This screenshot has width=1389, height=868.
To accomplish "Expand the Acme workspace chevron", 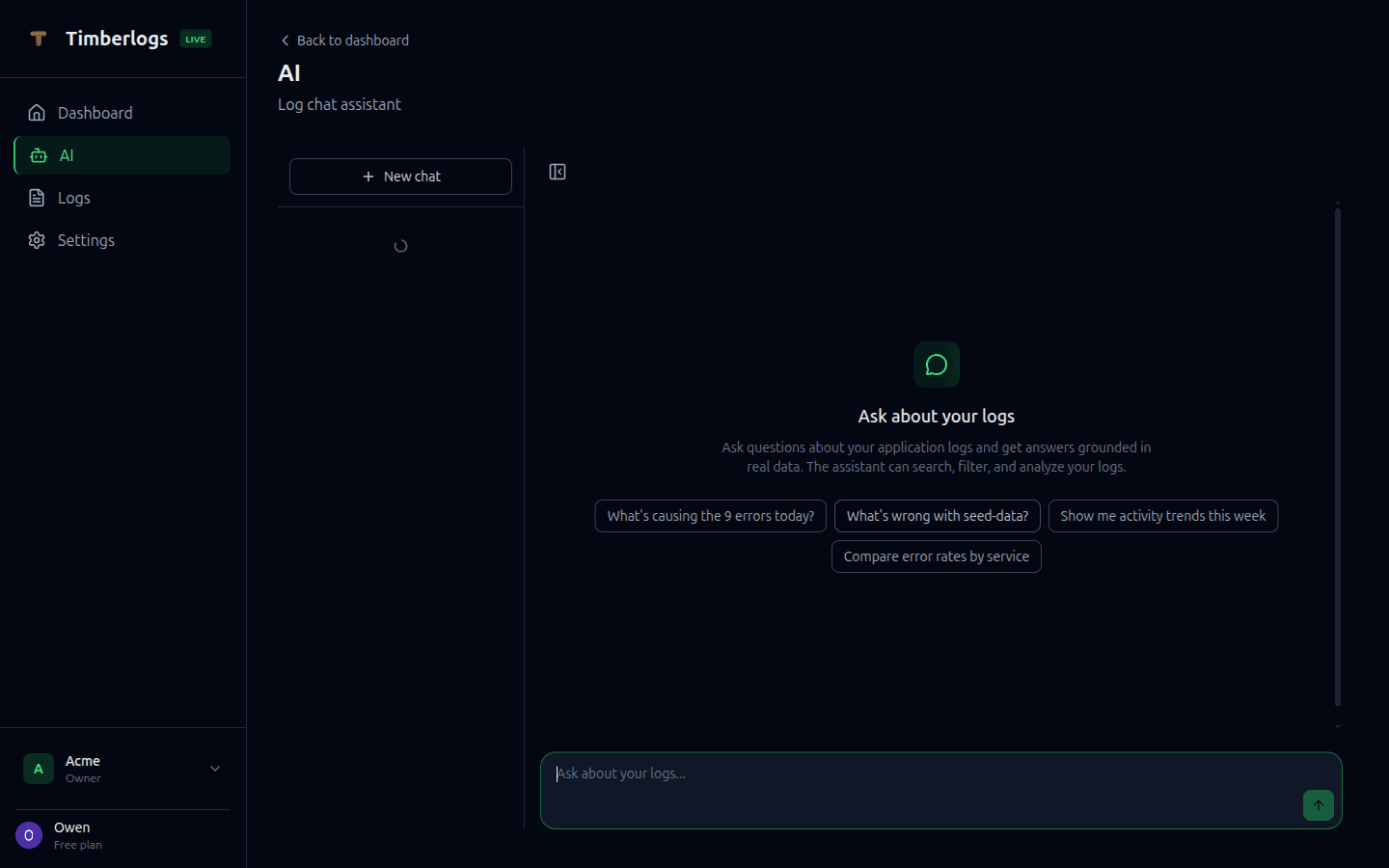I will pyautogui.click(x=214, y=769).
